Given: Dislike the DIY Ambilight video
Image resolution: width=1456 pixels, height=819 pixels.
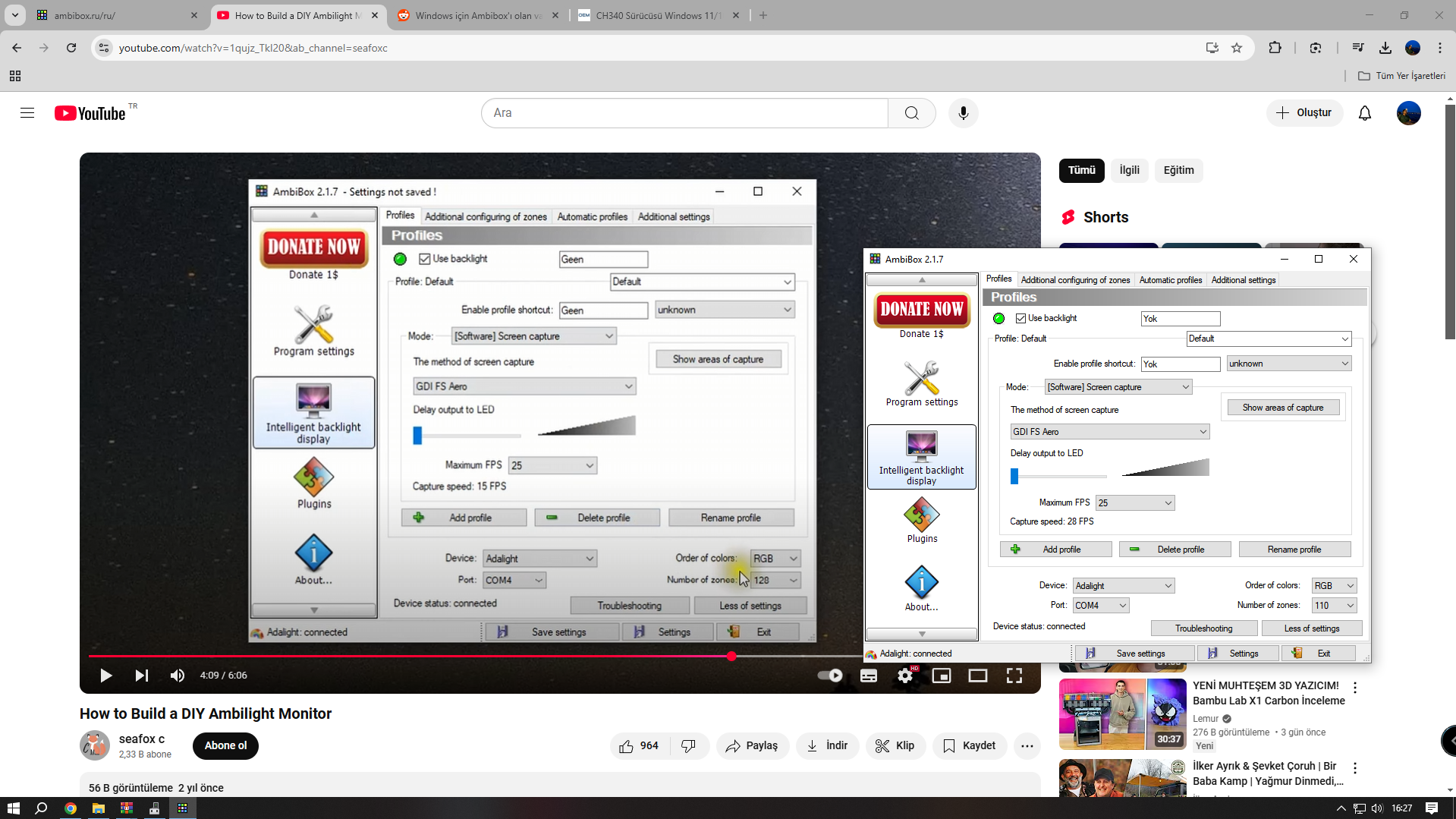Looking at the screenshot, I should 689,746.
